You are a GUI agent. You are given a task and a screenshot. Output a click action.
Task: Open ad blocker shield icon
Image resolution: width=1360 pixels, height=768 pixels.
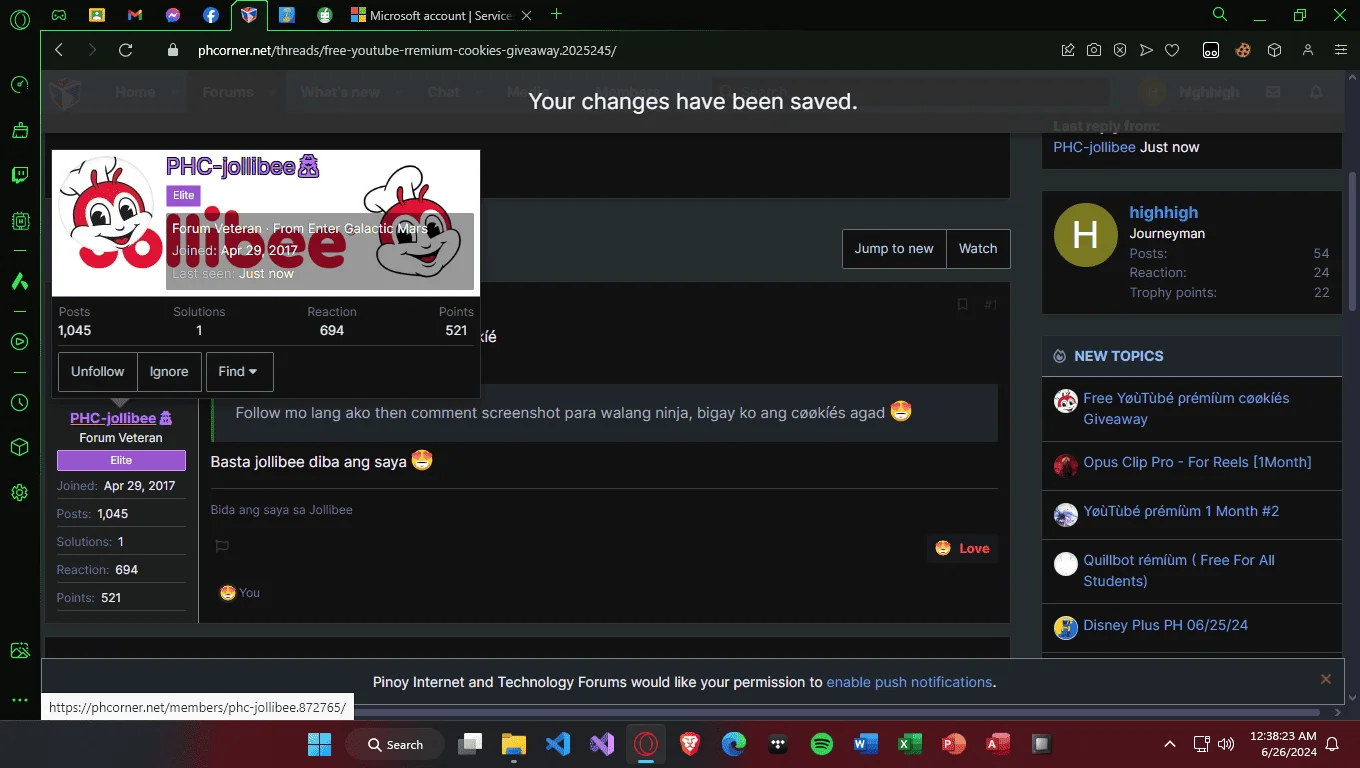1120,50
